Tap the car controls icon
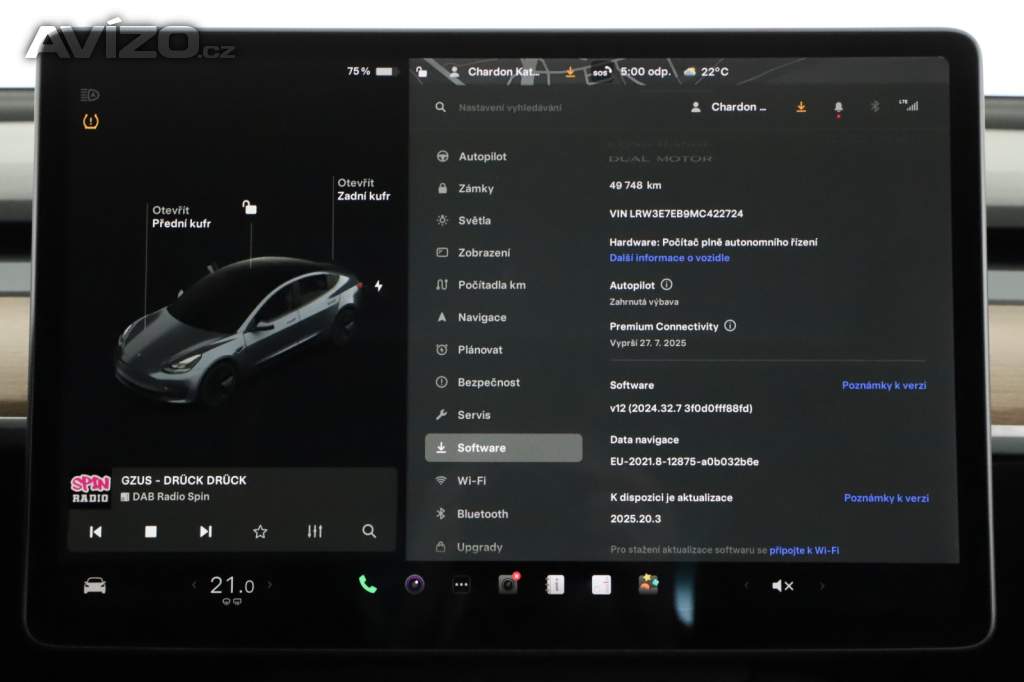This screenshot has width=1024, height=682. (95, 586)
